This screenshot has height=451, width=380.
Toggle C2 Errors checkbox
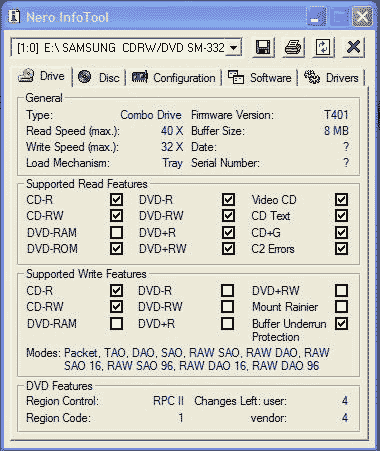click(342, 248)
